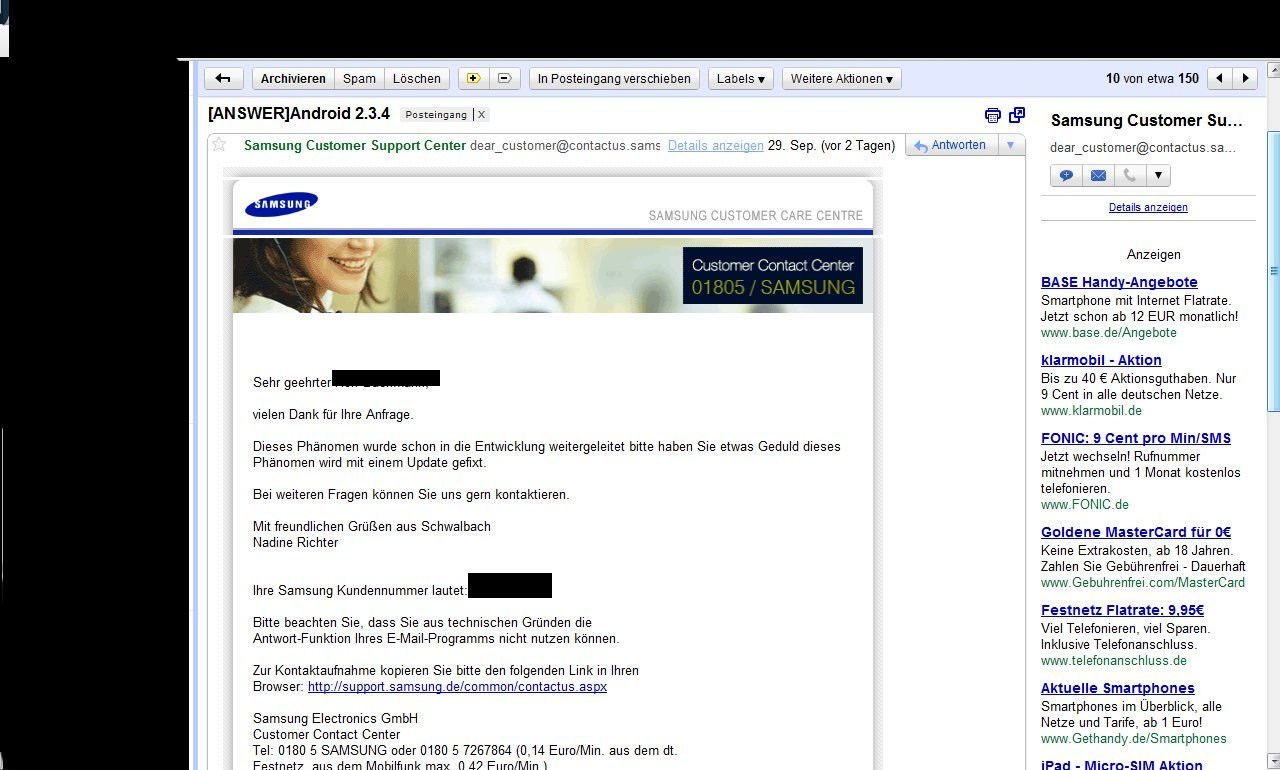Image resolution: width=1280 pixels, height=770 pixels.
Task: Click www.base.de/Angebote URL
Action: pyautogui.click(x=1109, y=332)
